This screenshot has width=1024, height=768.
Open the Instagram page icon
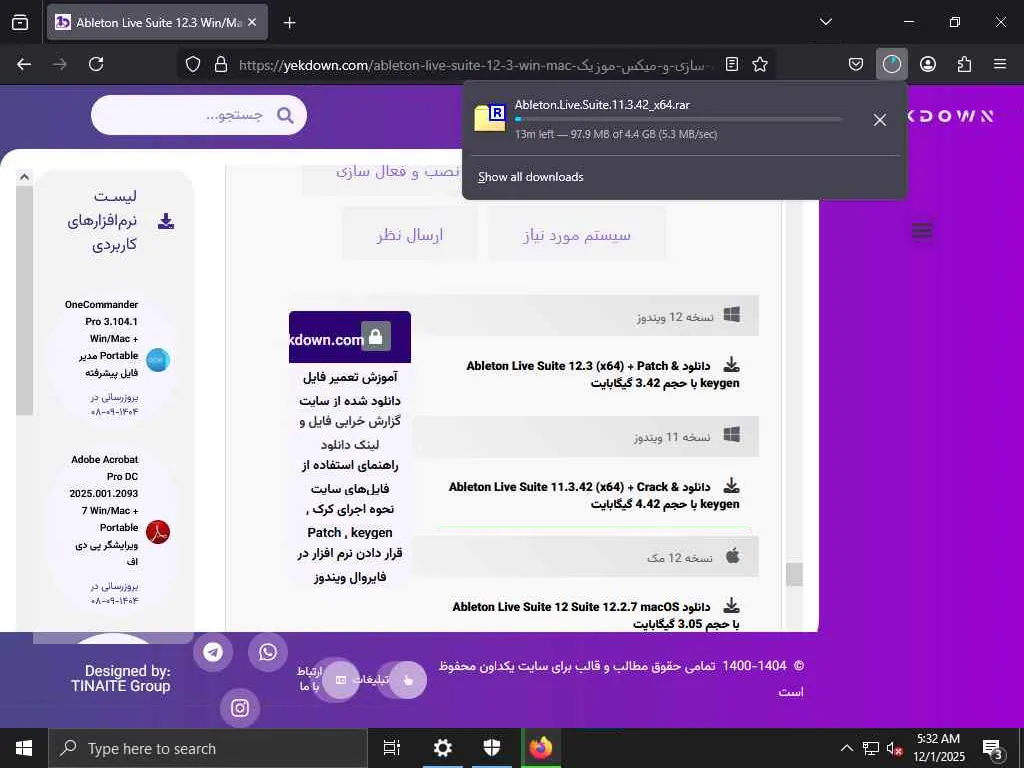coord(240,707)
